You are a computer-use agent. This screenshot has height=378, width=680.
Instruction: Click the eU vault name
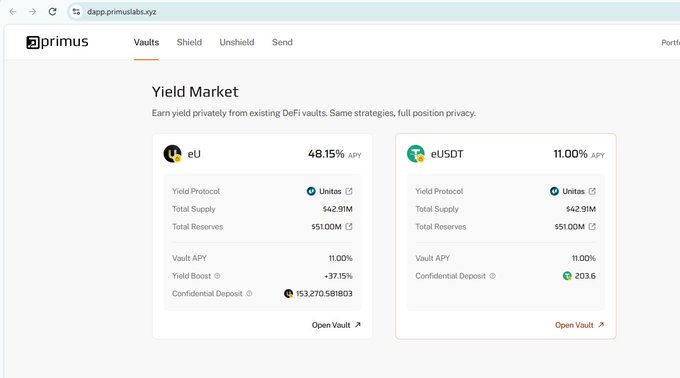pyautogui.click(x=194, y=154)
